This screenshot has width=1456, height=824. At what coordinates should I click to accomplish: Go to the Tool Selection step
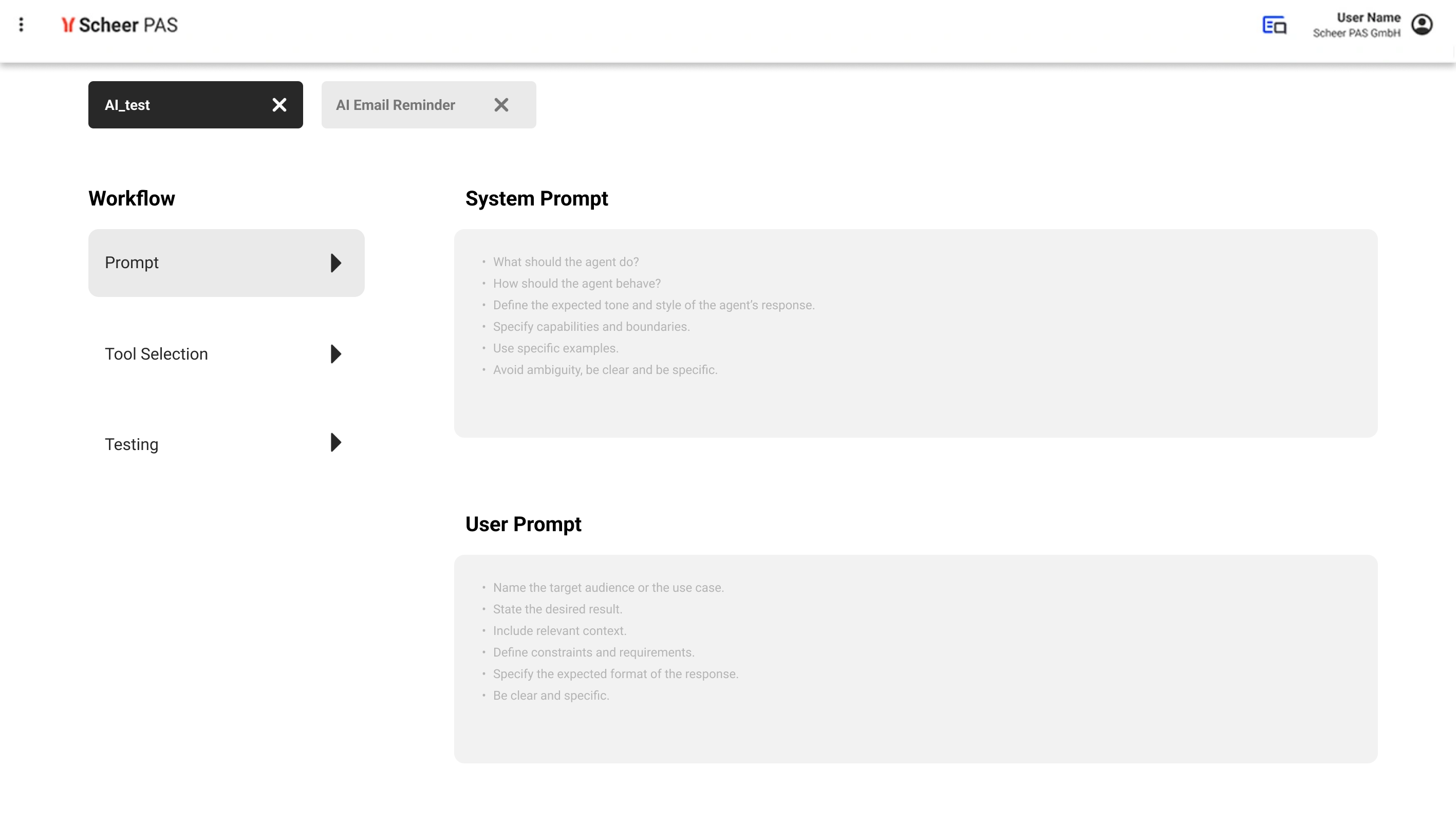(x=156, y=354)
